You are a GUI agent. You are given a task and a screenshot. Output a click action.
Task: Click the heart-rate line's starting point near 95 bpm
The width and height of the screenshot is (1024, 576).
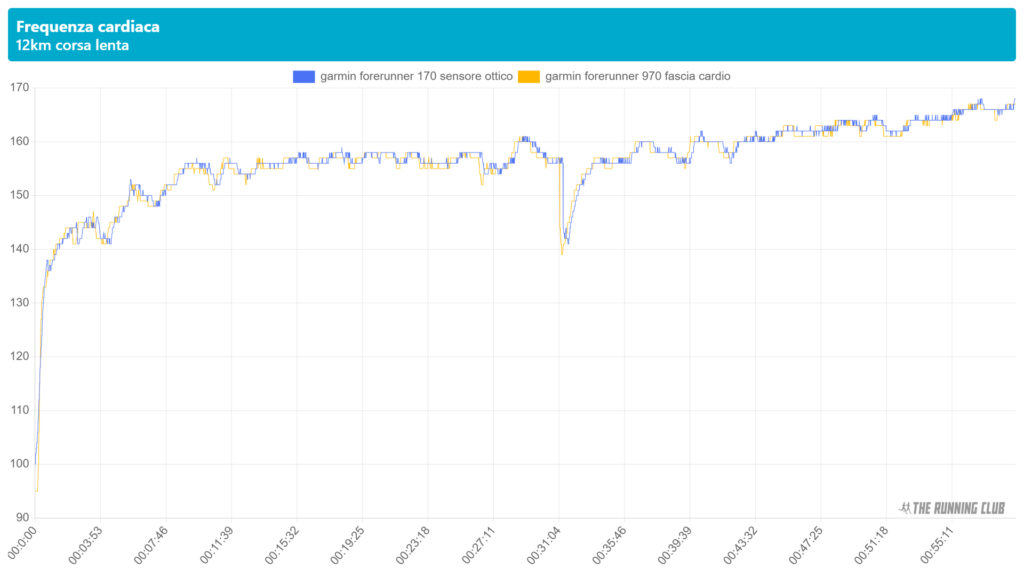point(37,490)
